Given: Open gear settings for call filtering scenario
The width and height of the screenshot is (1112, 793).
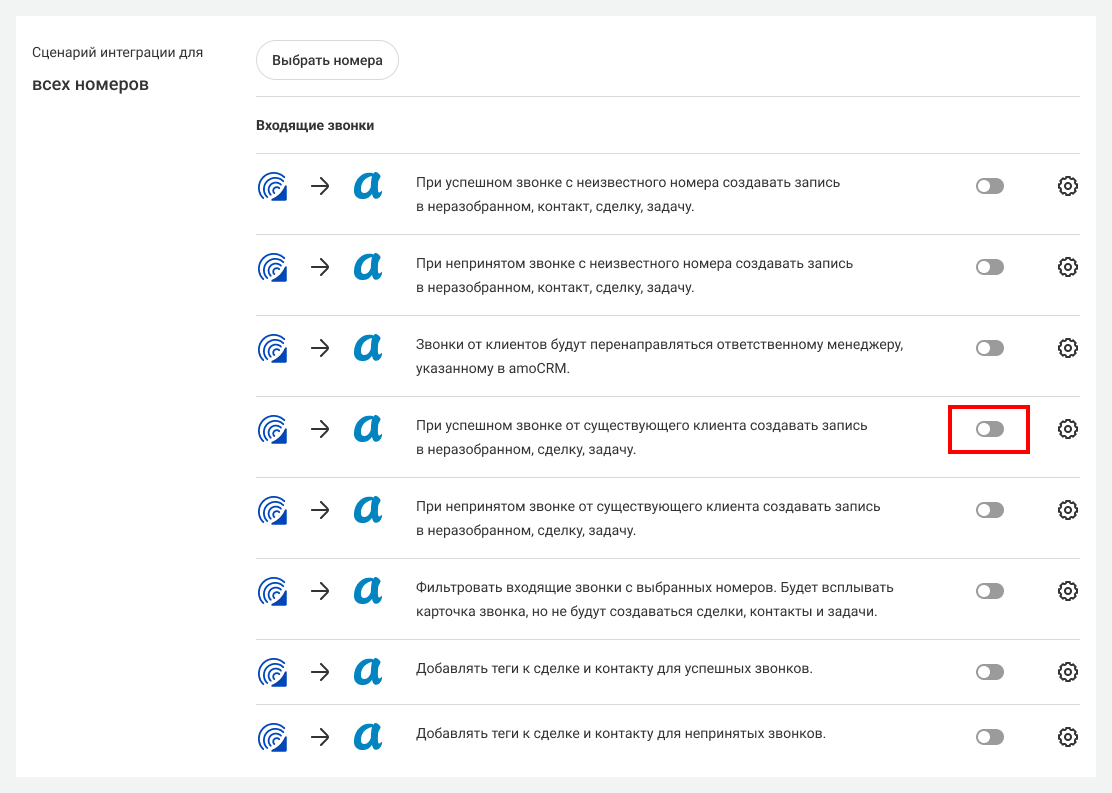Looking at the screenshot, I should coord(1067,590).
